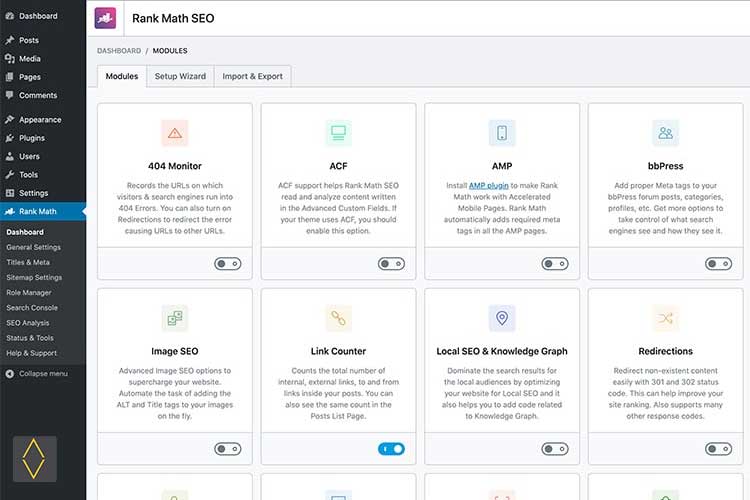Click the Local SEO & Knowledge Graph title
Screen dimensions: 750x500
point(502,351)
